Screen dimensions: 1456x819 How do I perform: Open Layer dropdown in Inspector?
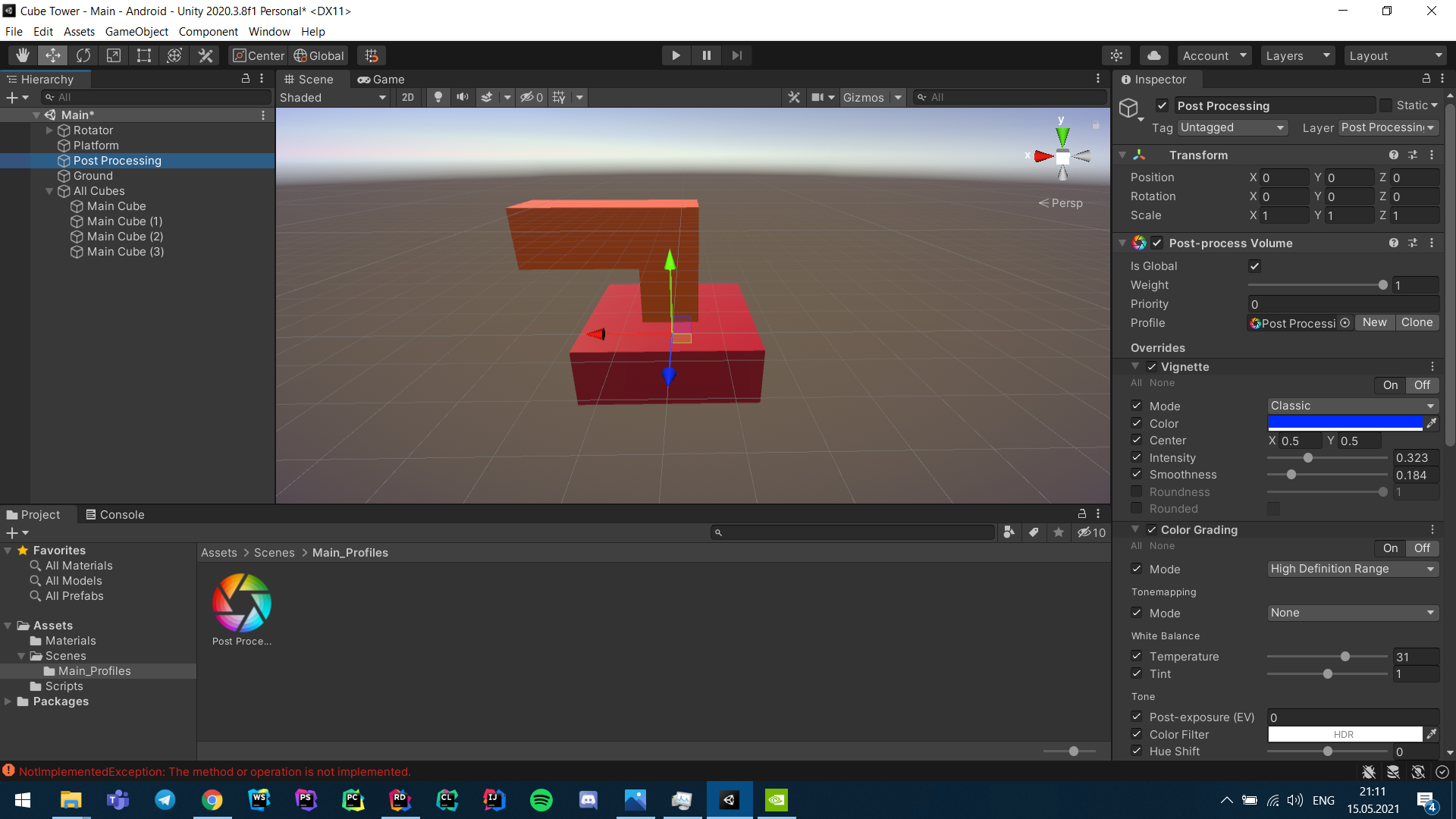(x=1389, y=127)
